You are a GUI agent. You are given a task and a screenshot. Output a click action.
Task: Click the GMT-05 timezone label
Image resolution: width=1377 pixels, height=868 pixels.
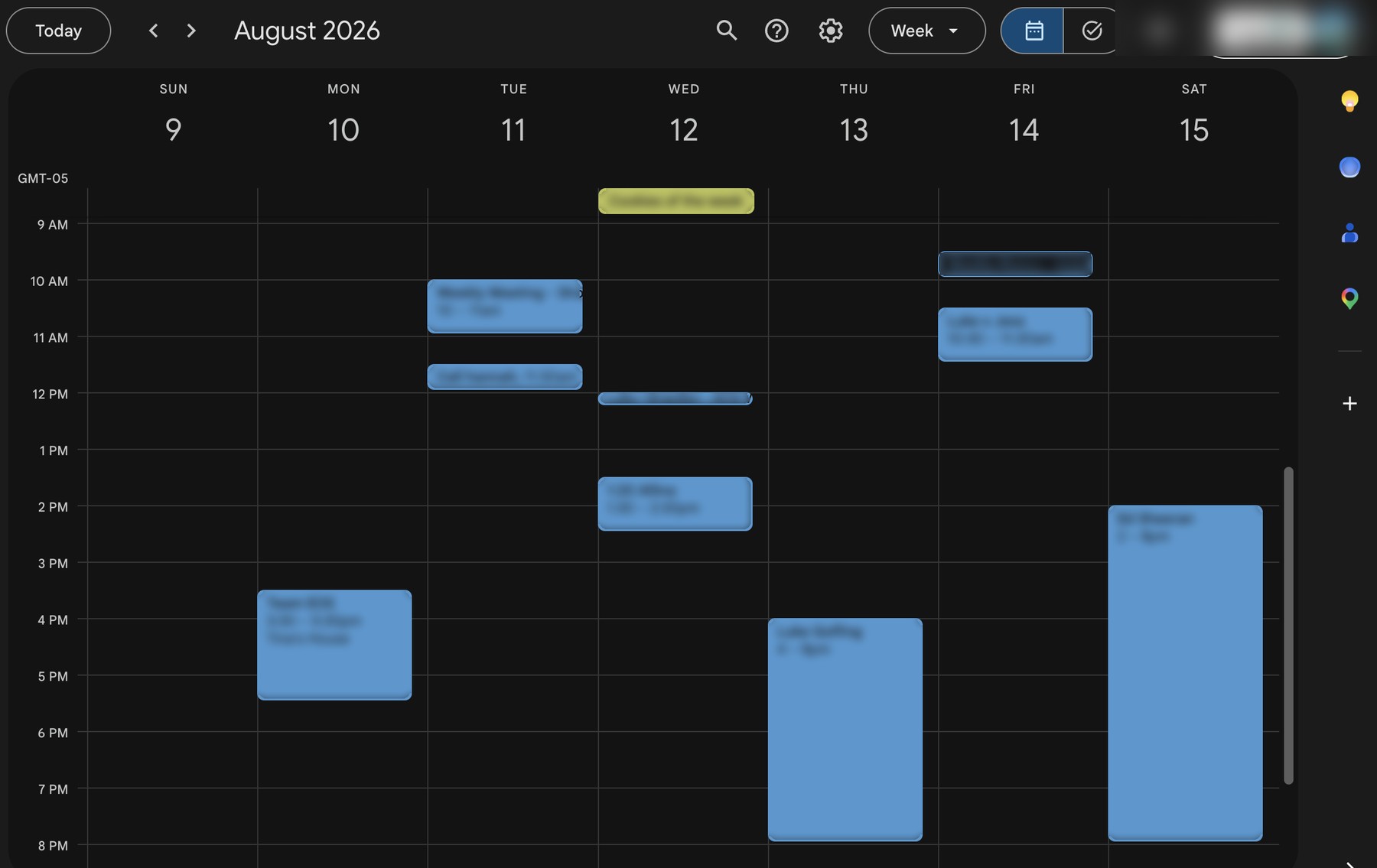point(43,178)
